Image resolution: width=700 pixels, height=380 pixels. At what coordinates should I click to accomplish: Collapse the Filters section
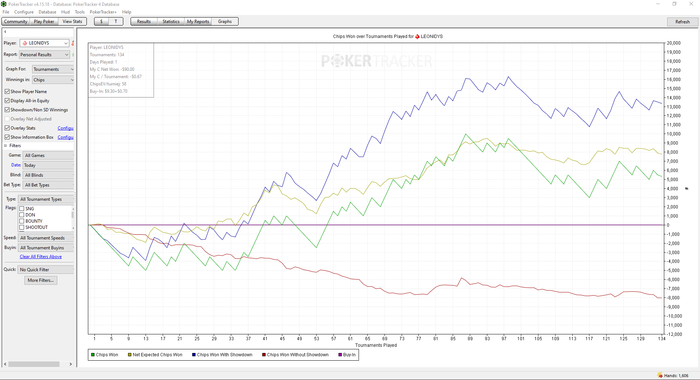click(6, 146)
